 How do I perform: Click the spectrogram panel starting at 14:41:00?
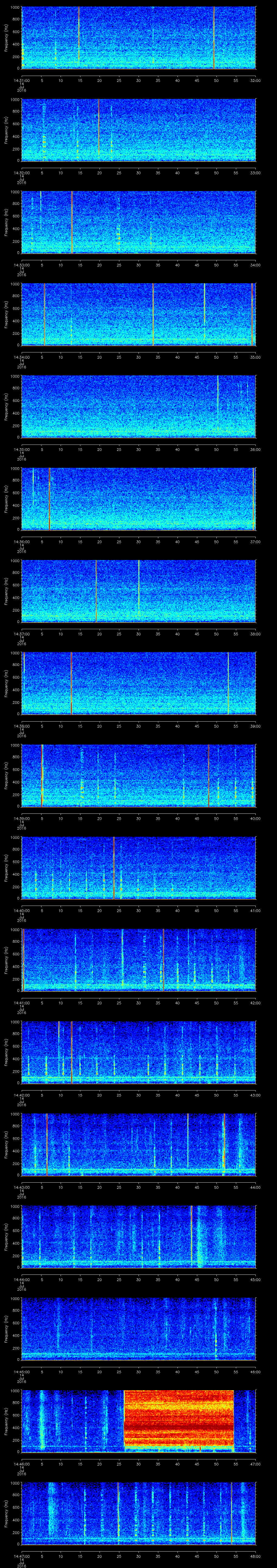pyautogui.click(x=139, y=960)
